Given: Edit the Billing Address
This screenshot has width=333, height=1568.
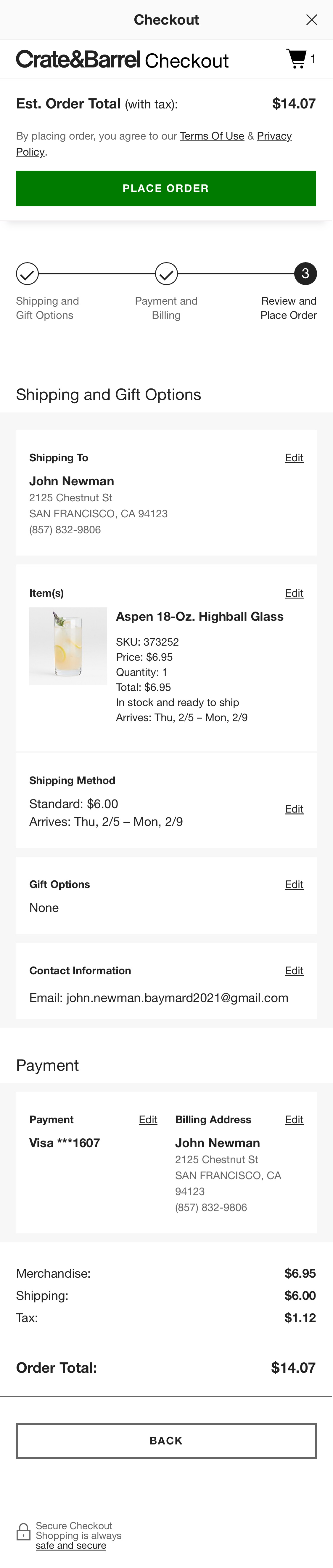Looking at the screenshot, I should click(294, 1119).
